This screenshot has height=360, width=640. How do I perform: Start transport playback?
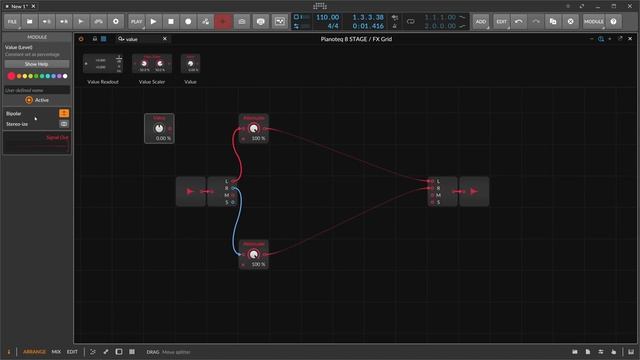(x=153, y=22)
